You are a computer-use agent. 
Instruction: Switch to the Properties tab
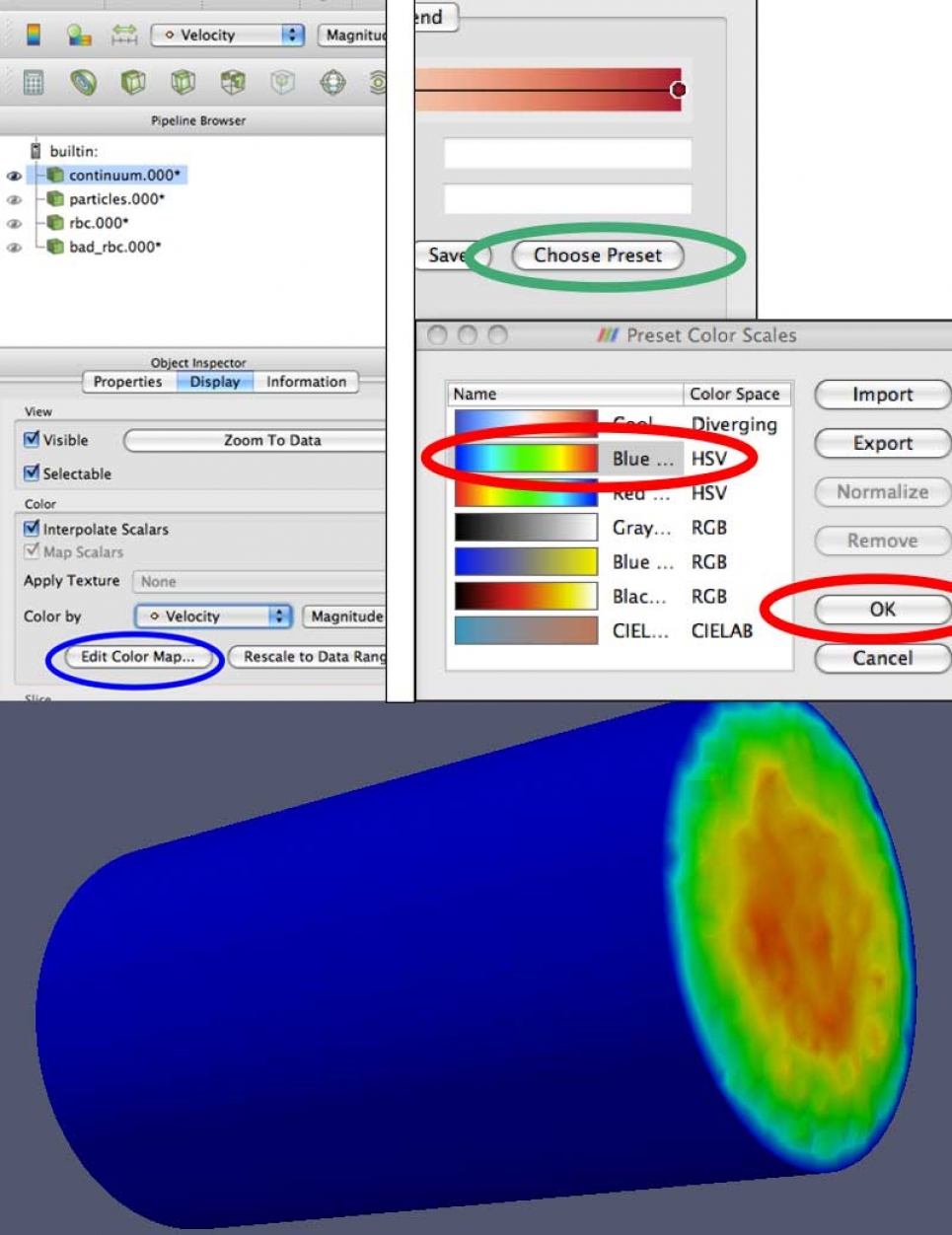127,382
